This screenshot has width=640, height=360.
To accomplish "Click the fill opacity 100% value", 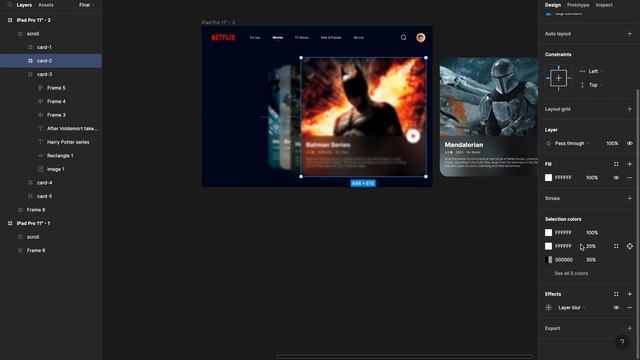I will [x=592, y=178].
